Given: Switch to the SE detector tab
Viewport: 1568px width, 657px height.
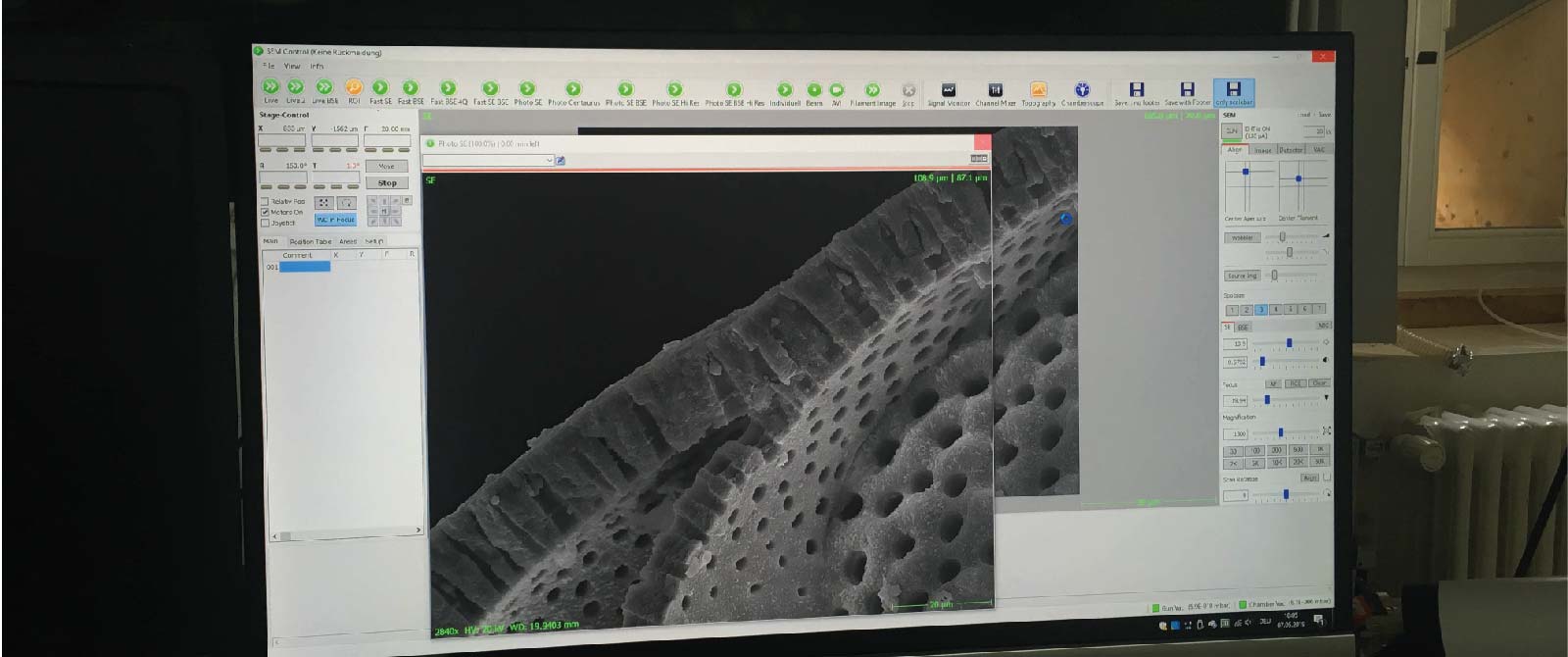Looking at the screenshot, I should [1228, 327].
